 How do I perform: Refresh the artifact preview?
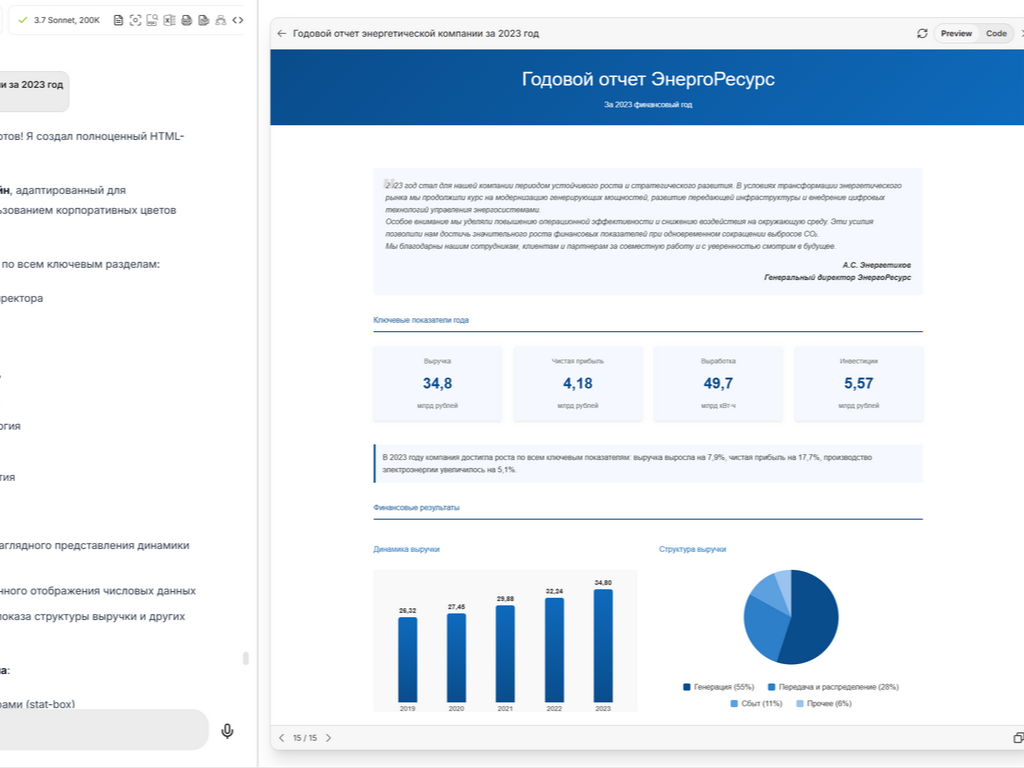922,33
